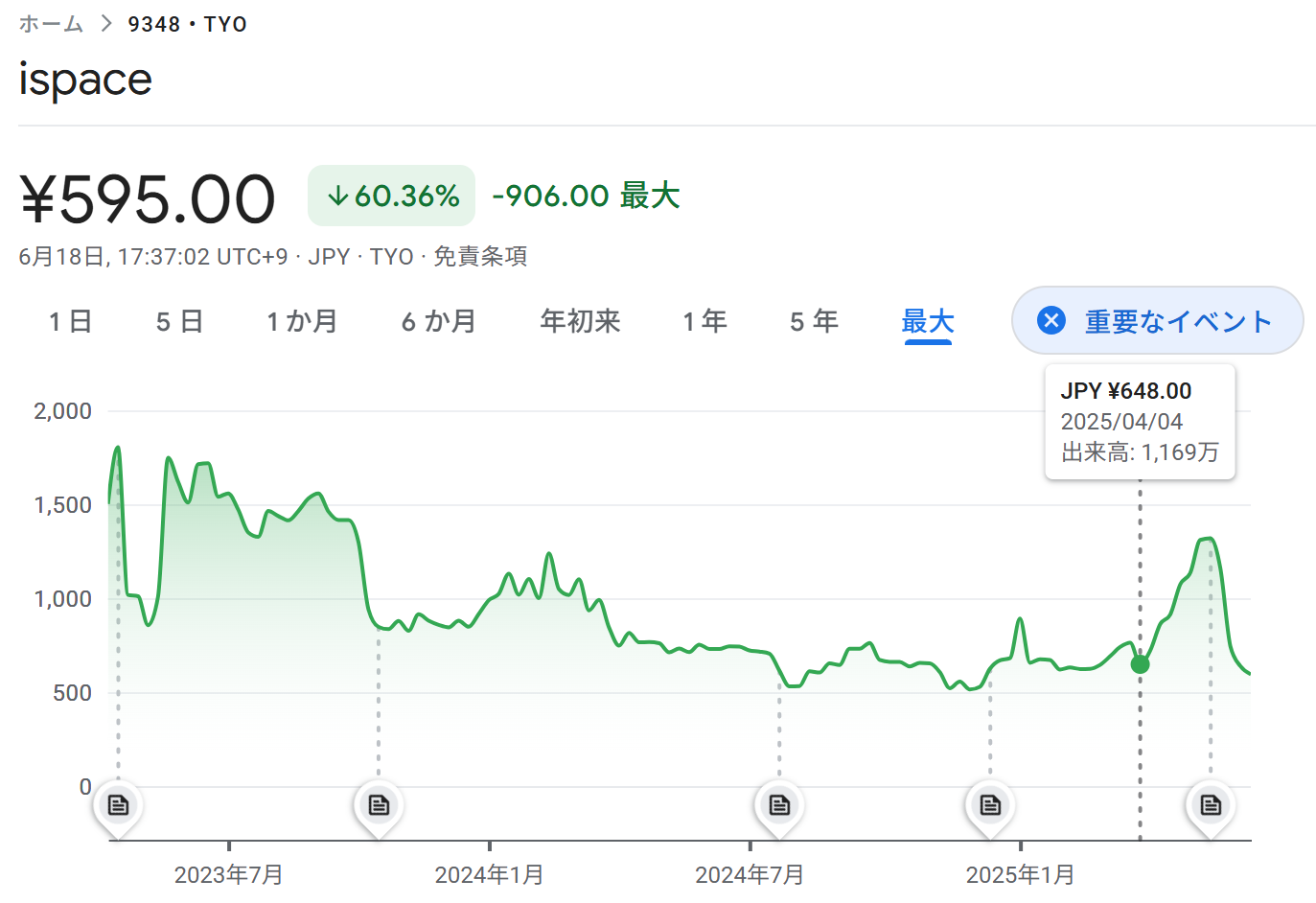Click the -906.00 最大 change value

click(x=586, y=196)
